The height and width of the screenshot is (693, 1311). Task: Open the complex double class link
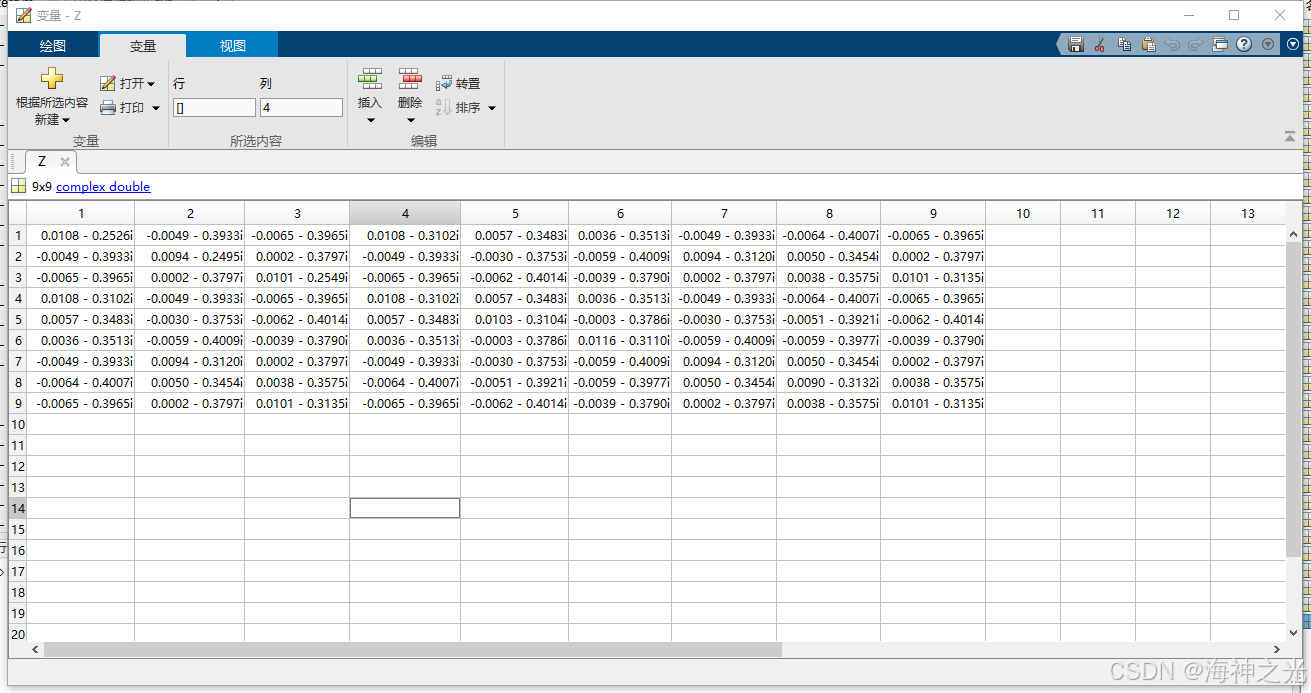coord(103,187)
